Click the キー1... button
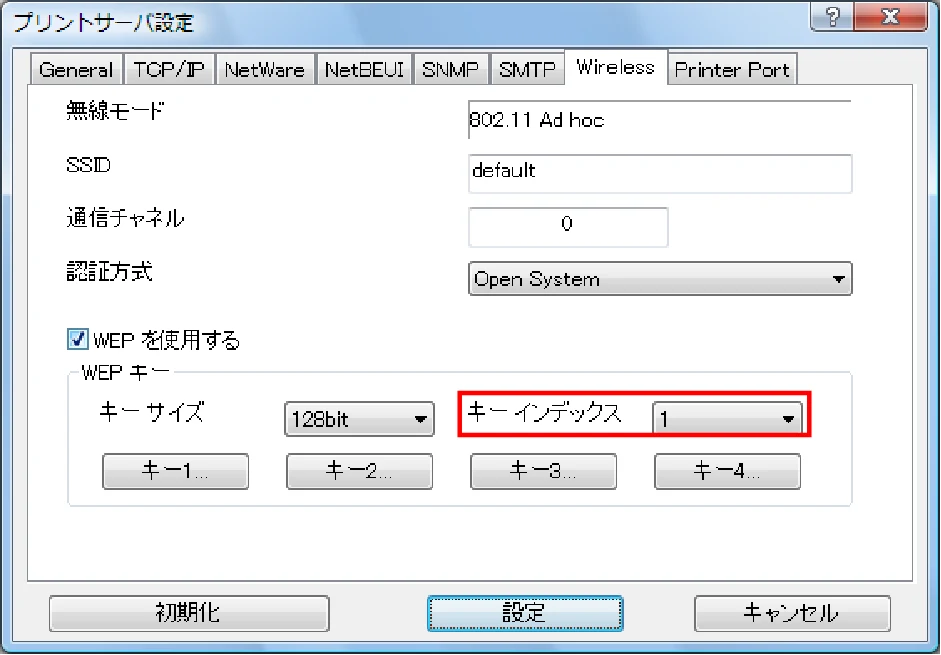941x655 pixels. tap(175, 471)
